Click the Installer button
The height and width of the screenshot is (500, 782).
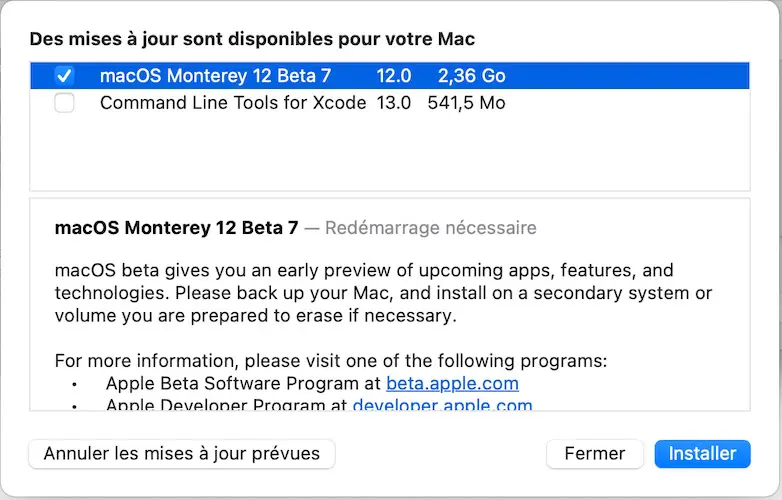click(702, 454)
